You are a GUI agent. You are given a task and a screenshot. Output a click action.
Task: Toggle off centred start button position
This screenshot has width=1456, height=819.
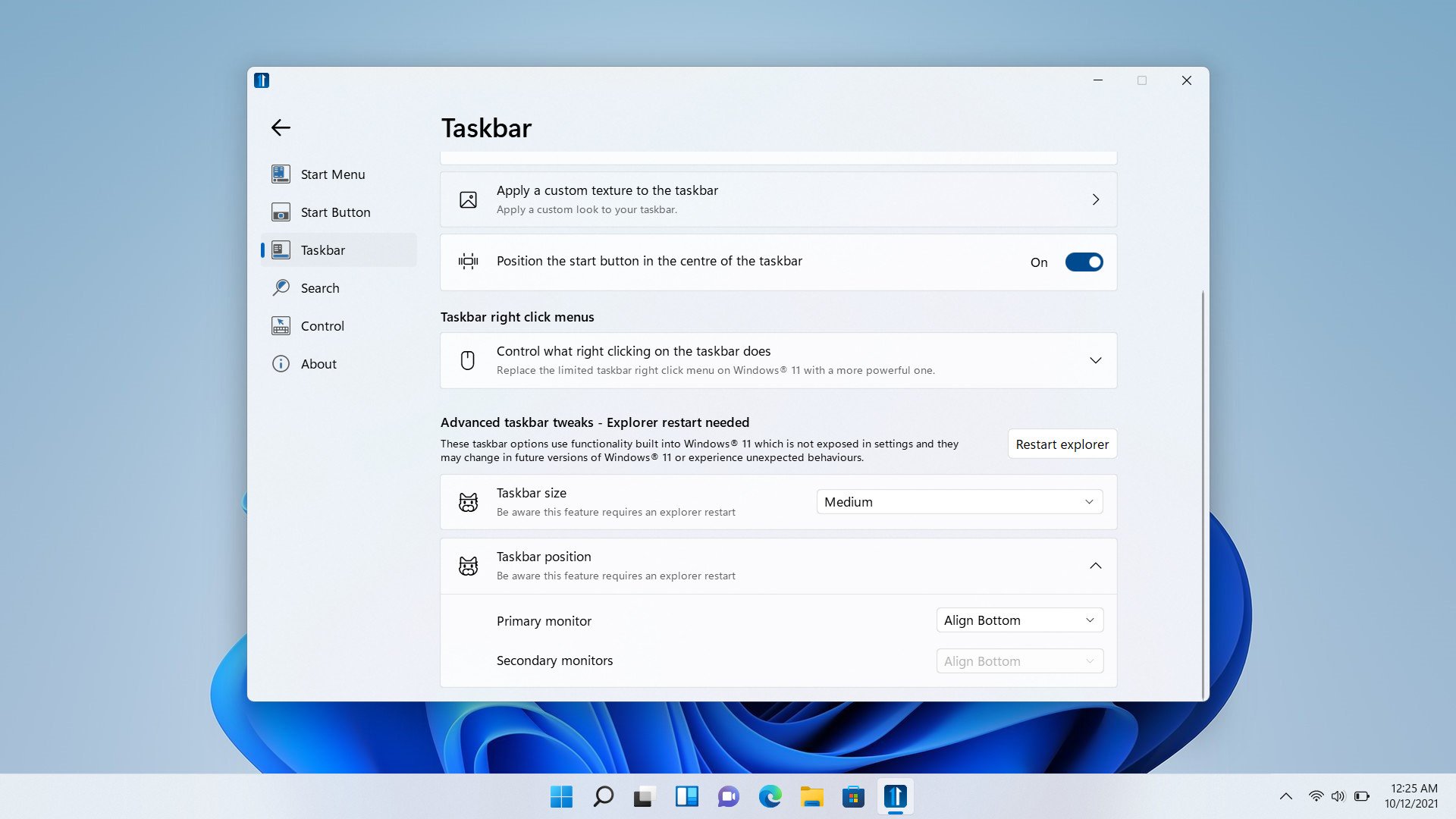click(x=1084, y=262)
